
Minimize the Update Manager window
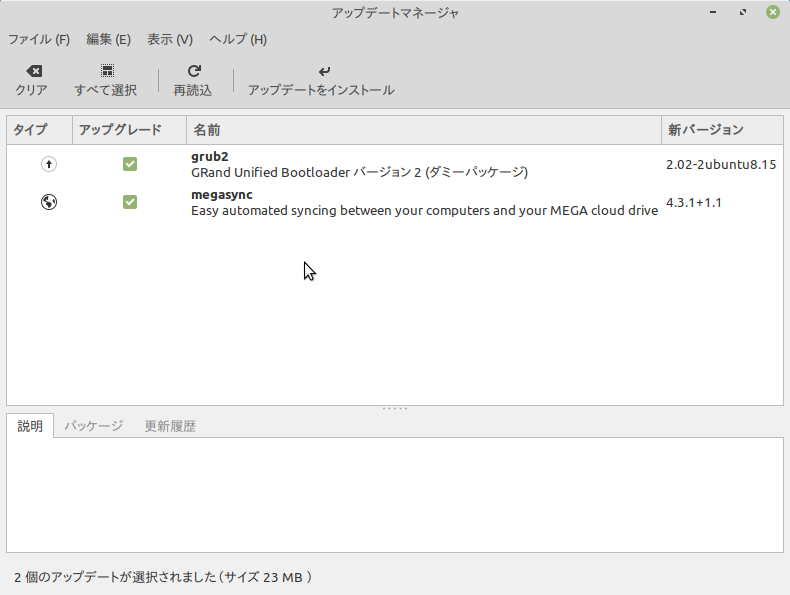point(713,12)
